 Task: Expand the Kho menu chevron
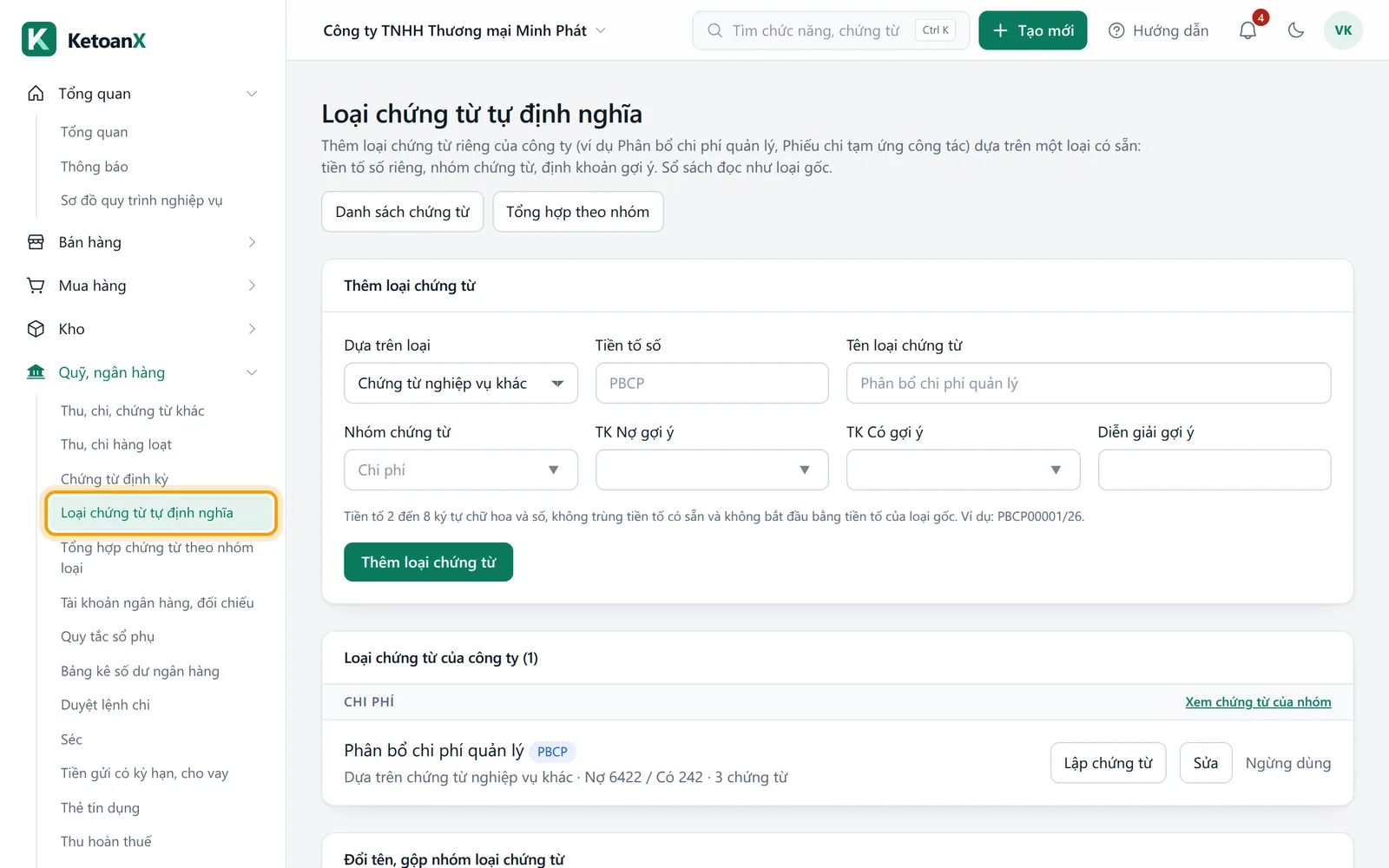click(x=252, y=329)
